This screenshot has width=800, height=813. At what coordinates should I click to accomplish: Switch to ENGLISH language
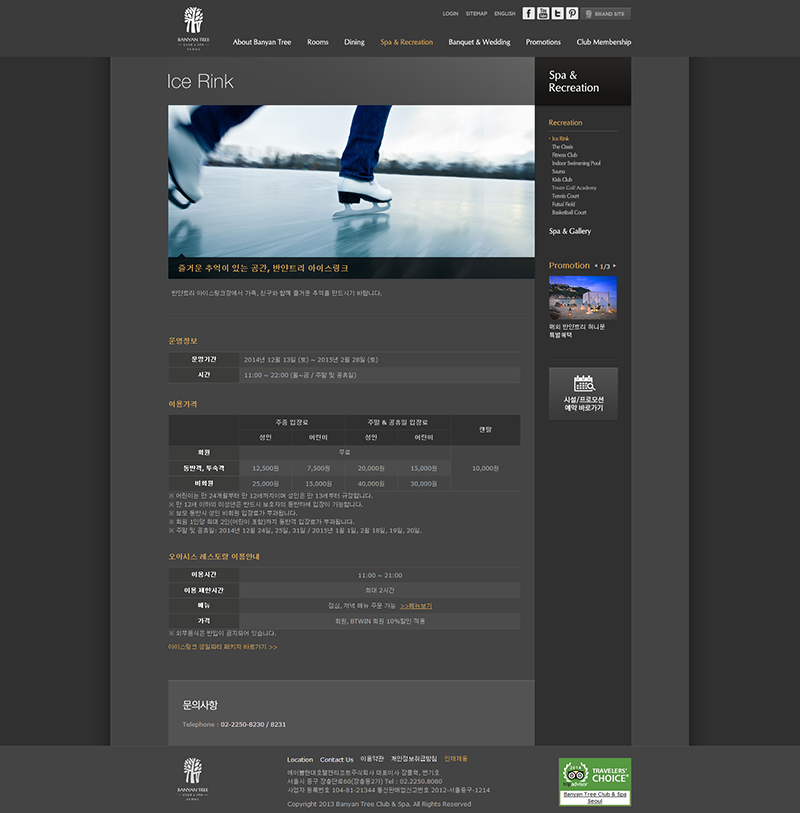(x=504, y=13)
